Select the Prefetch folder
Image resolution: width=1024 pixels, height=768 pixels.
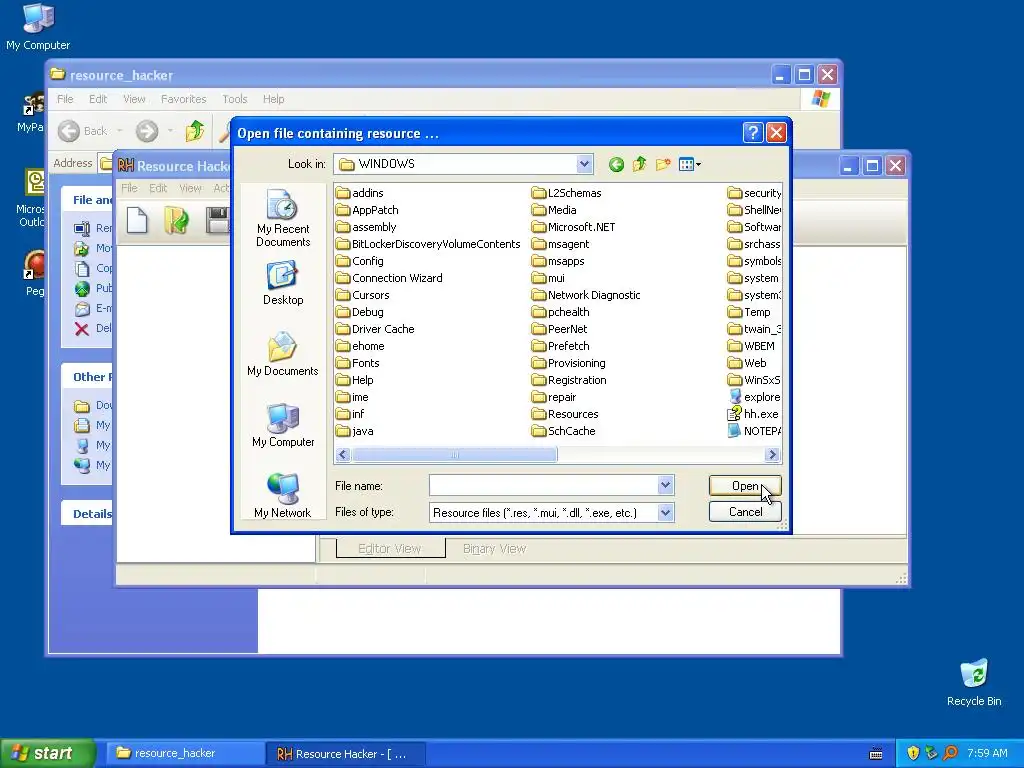[560, 346]
